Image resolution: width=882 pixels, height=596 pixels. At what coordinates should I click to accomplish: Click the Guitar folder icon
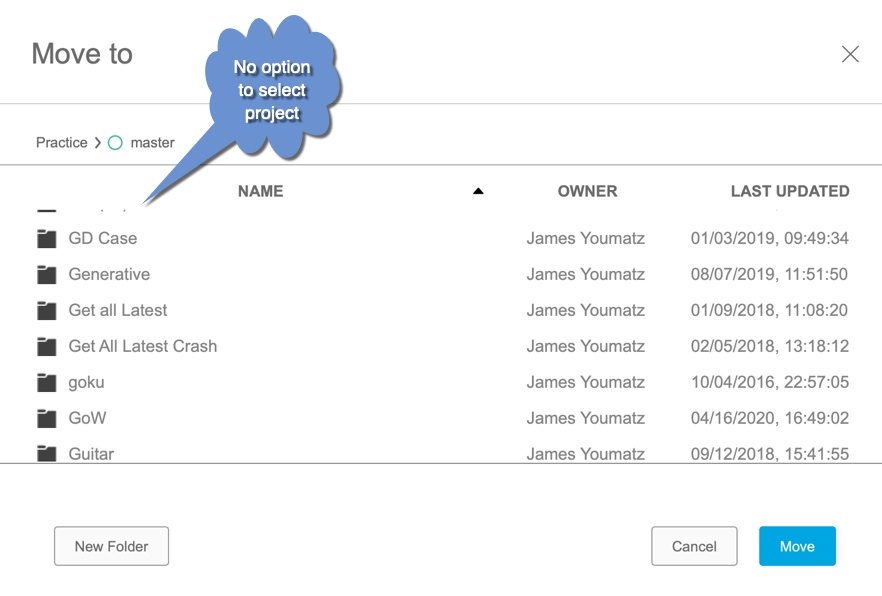pyautogui.click(x=46, y=454)
